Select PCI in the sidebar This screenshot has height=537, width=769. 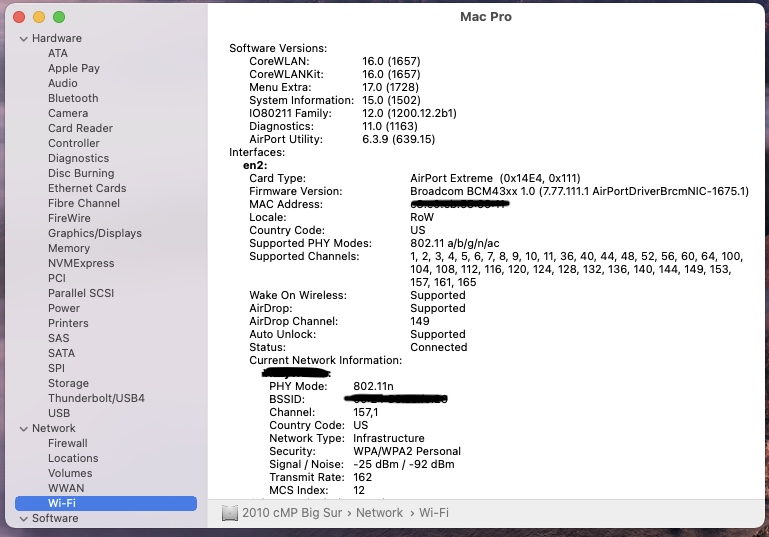(x=57, y=278)
